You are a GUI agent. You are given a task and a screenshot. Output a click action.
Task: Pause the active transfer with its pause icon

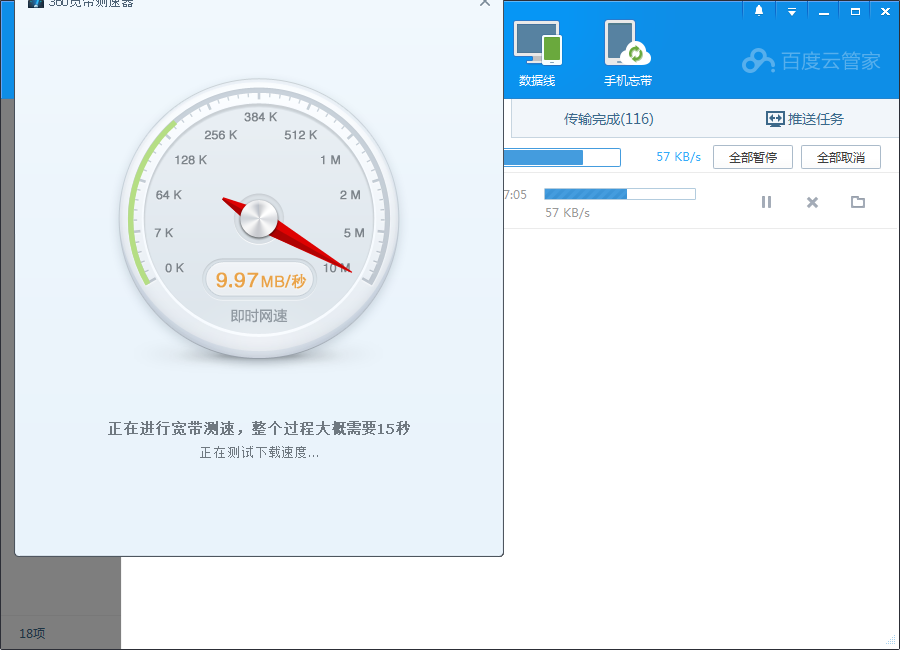pyautogui.click(x=766, y=202)
